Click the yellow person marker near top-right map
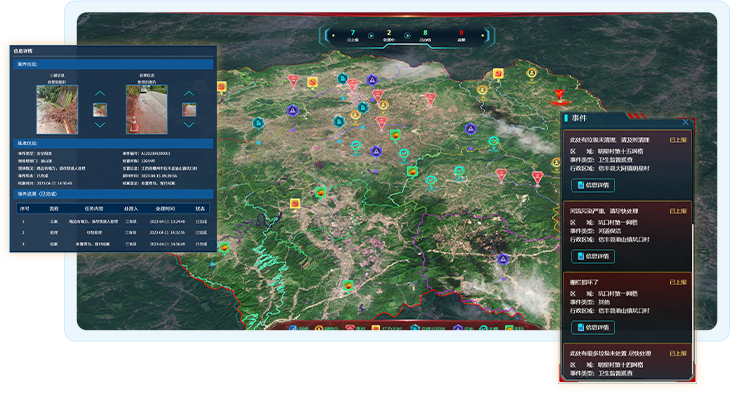Image resolution: width=730 pixels, height=393 pixels. point(532,74)
